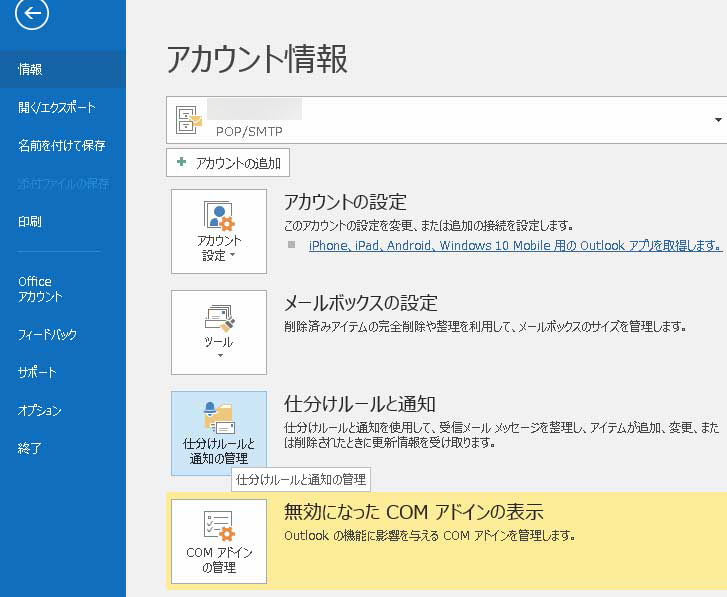Open 印刷 from the left menu
The width and height of the screenshot is (727, 597).
coord(30,221)
